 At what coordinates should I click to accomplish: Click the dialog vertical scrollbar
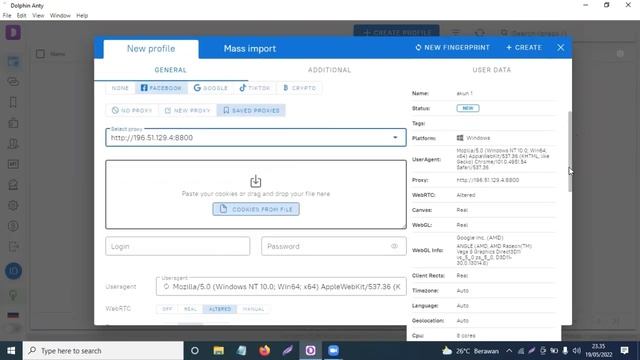tap(570, 151)
